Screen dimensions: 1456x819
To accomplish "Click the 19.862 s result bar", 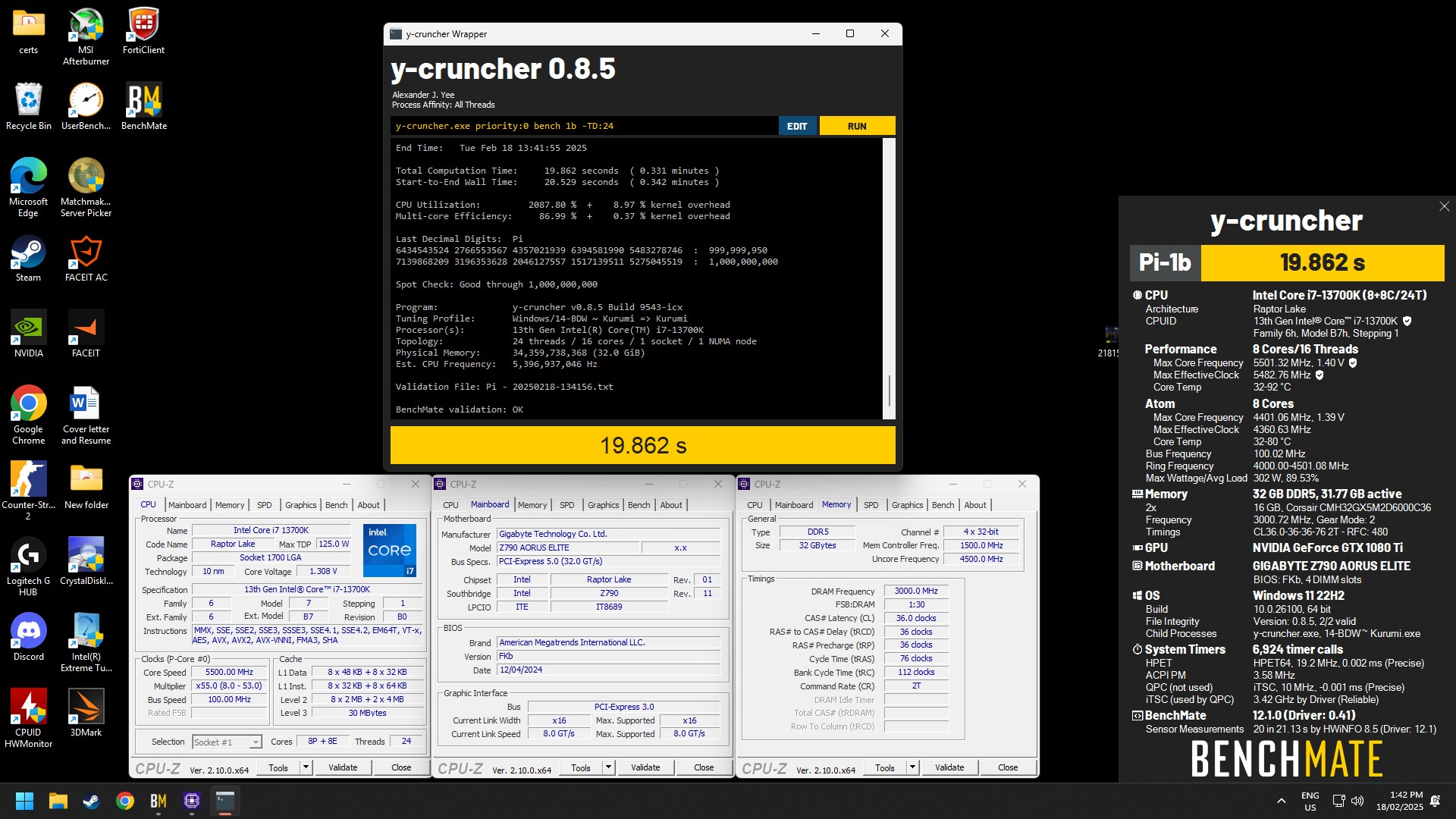I will click(x=643, y=445).
